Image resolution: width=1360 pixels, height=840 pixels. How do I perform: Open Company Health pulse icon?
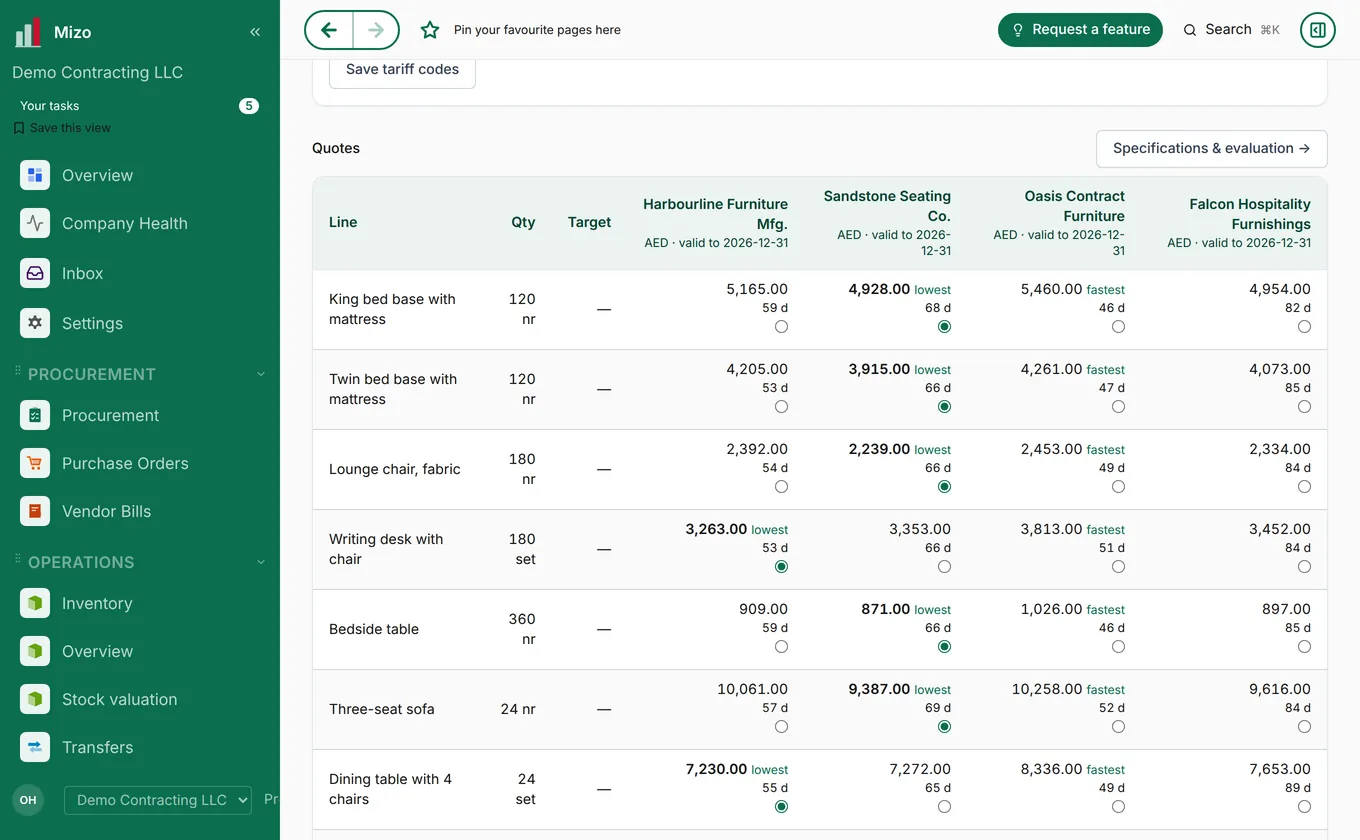[35, 223]
